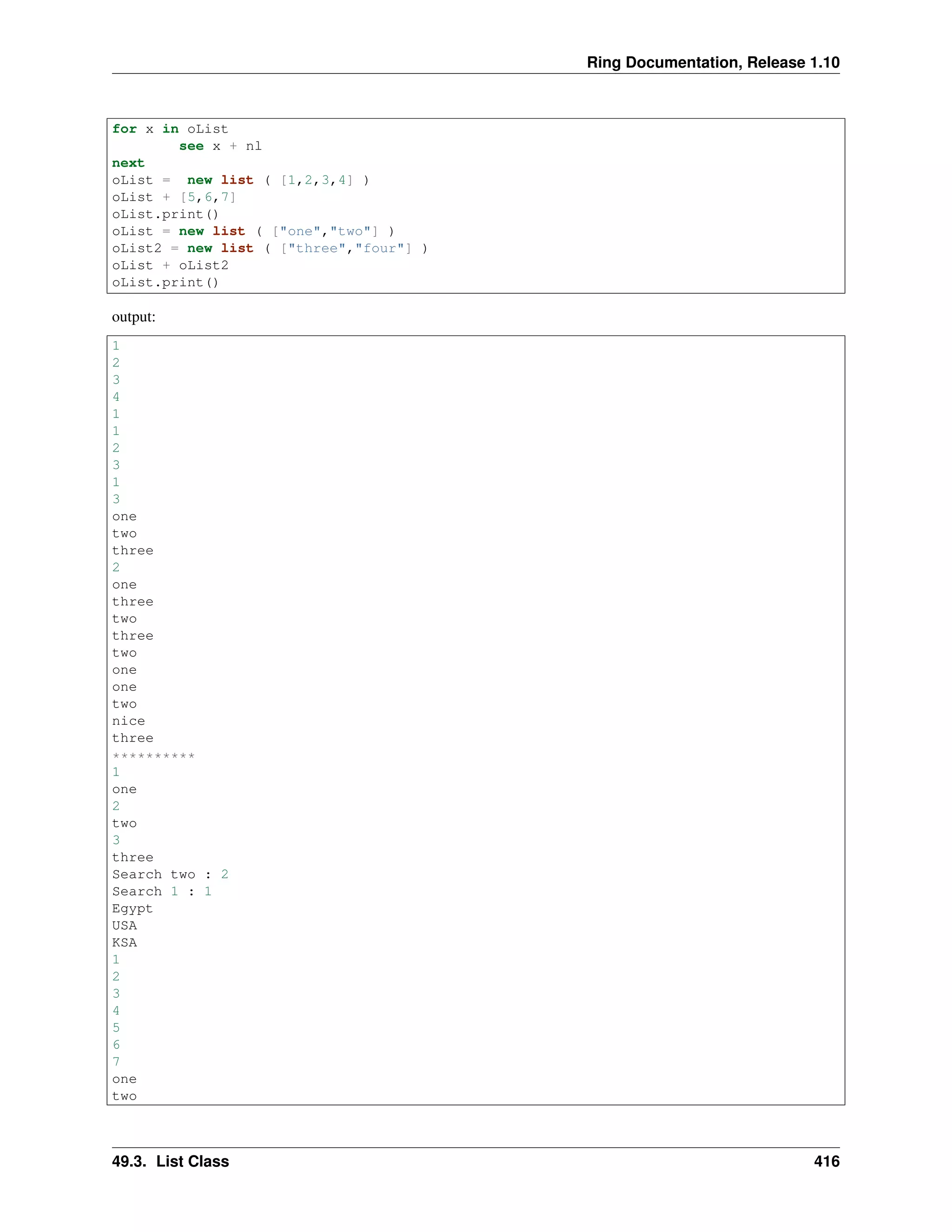Click the 'output:' label
Viewport: 952px width, 1232px height.
(x=134, y=317)
